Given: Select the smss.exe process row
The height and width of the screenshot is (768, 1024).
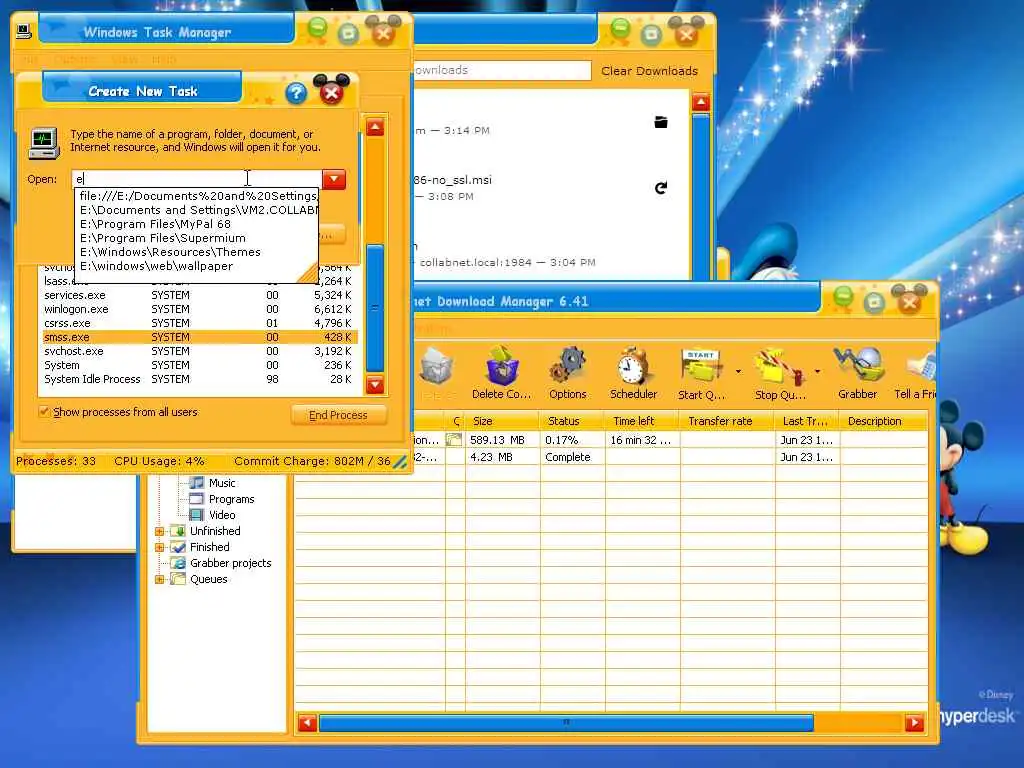Looking at the screenshot, I should (x=199, y=338).
